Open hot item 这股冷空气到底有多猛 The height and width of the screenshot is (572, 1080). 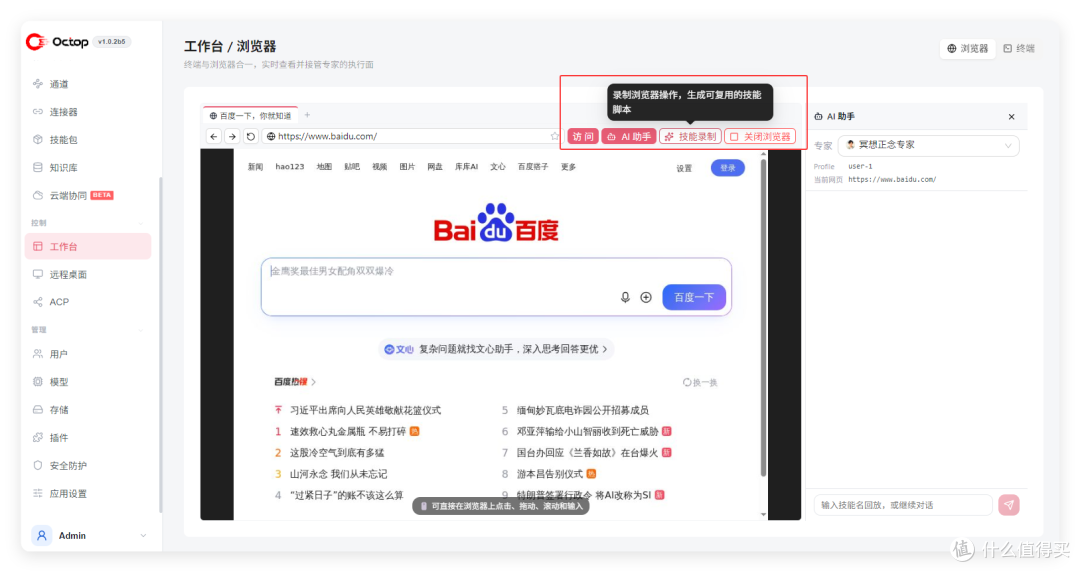point(337,453)
